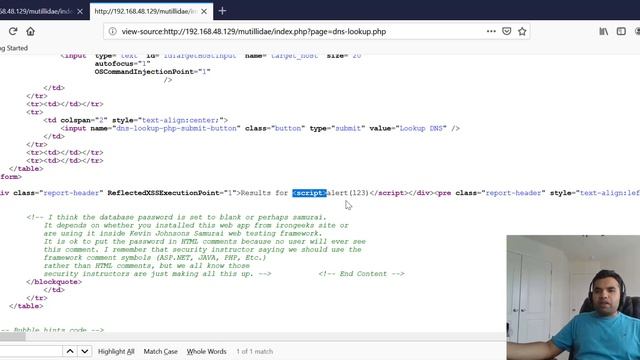
Task: Go to the Firefox home page icon
Action: [30, 31]
